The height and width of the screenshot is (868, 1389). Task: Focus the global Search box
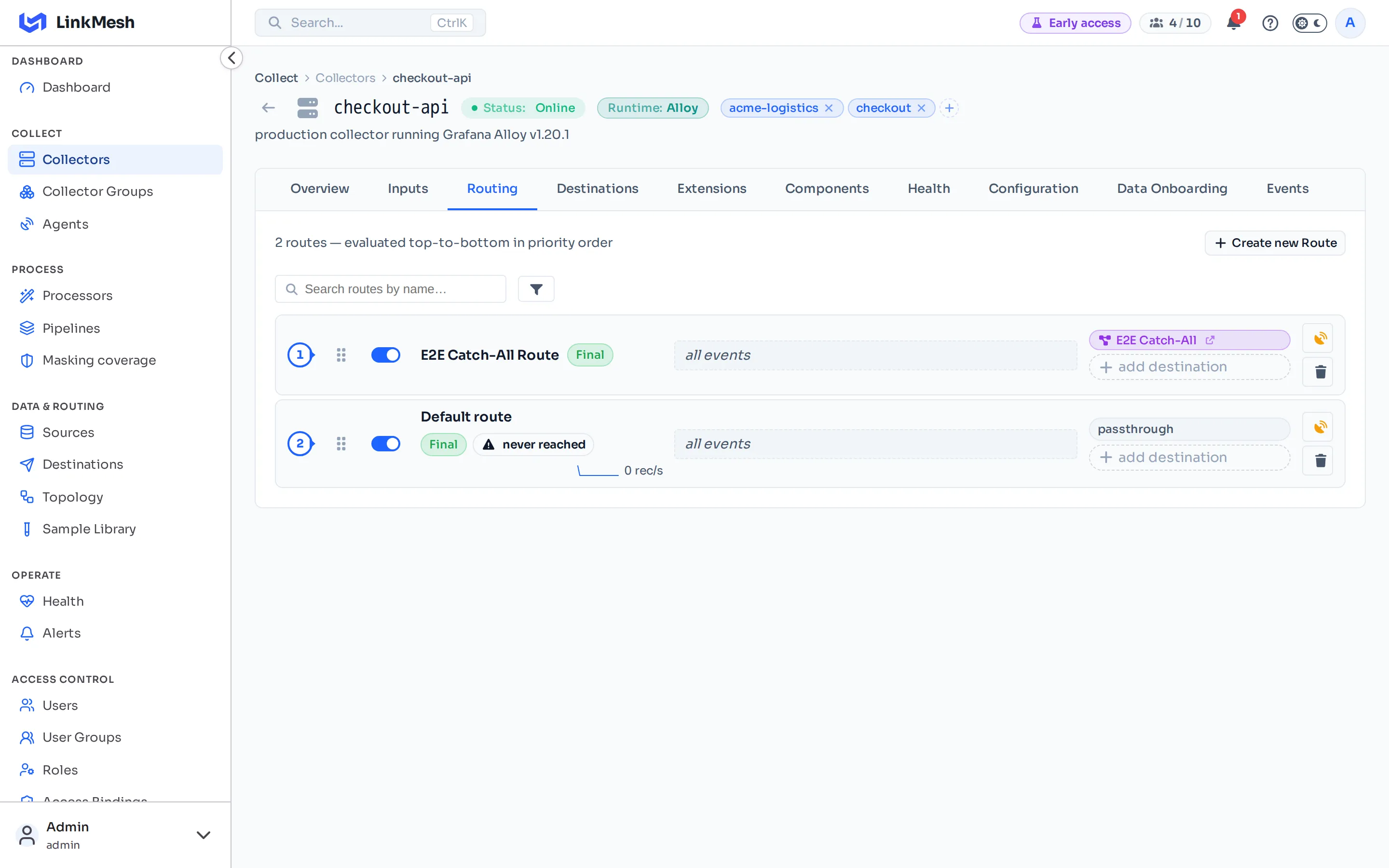[x=370, y=23]
